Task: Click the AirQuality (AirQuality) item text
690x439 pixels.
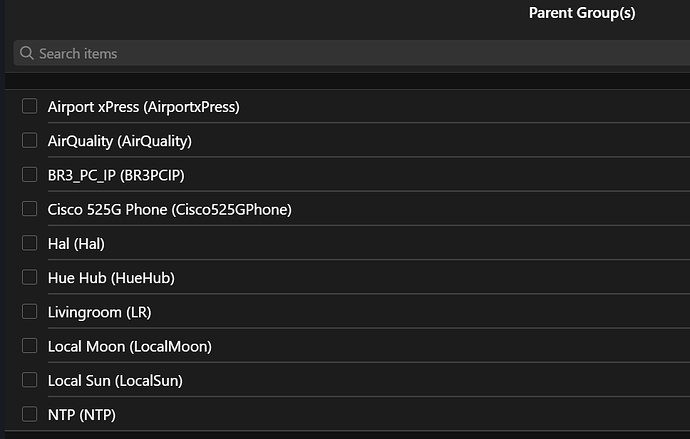Action: (119, 141)
